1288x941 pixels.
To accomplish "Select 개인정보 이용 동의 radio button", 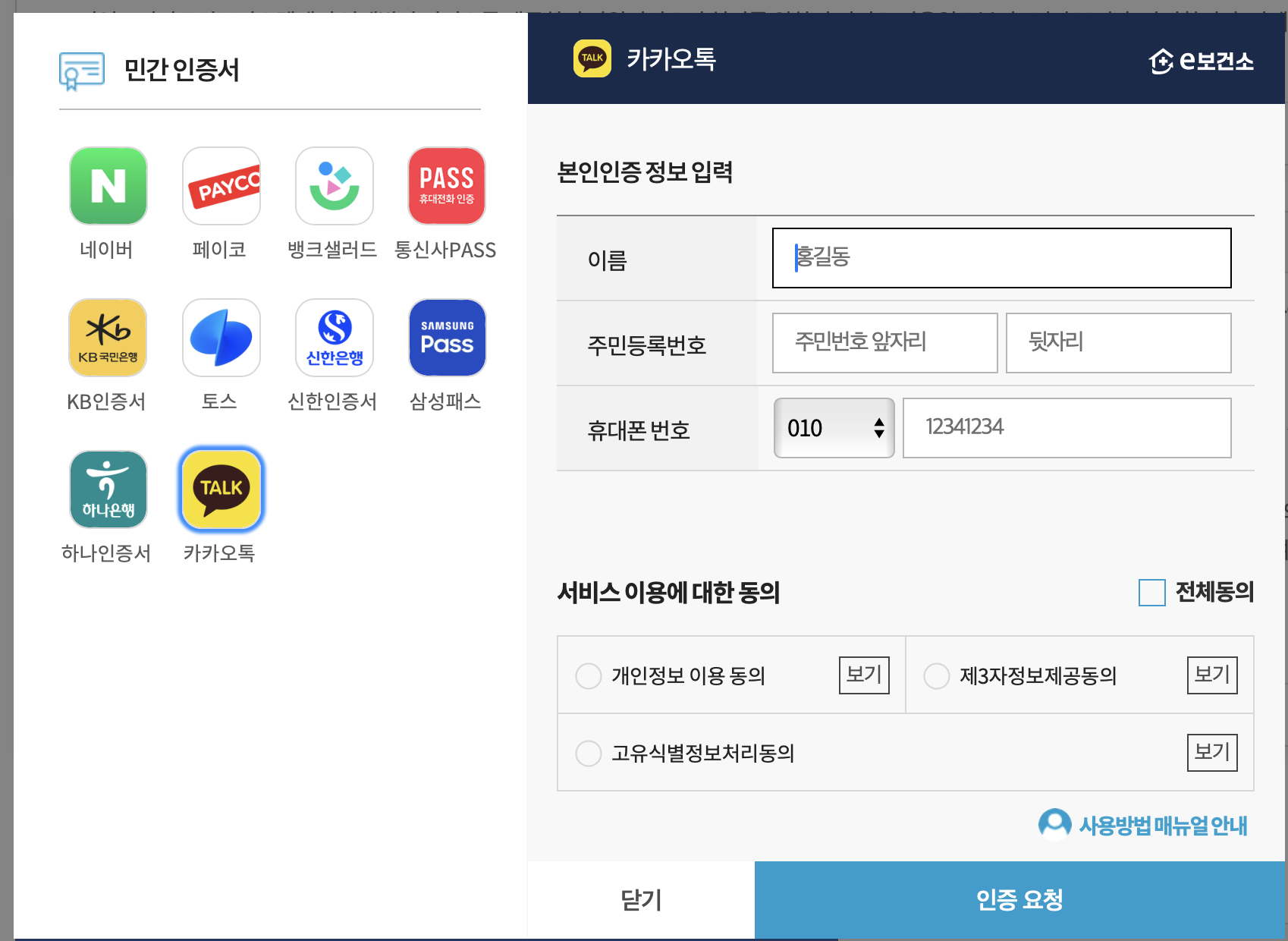I will [589, 675].
